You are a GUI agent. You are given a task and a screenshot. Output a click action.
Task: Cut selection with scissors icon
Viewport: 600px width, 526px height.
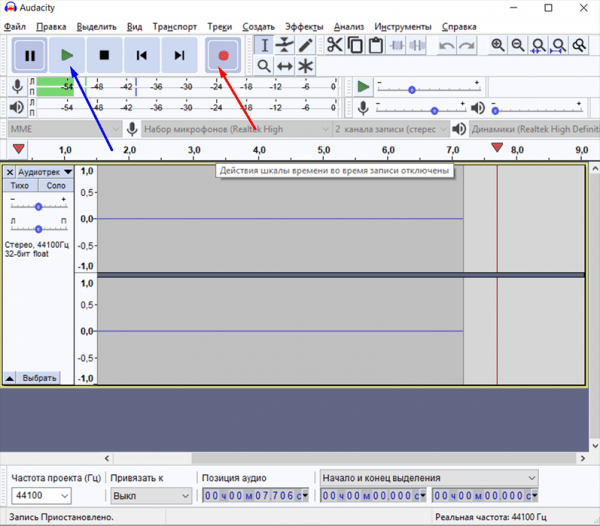[x=334, y=45]
